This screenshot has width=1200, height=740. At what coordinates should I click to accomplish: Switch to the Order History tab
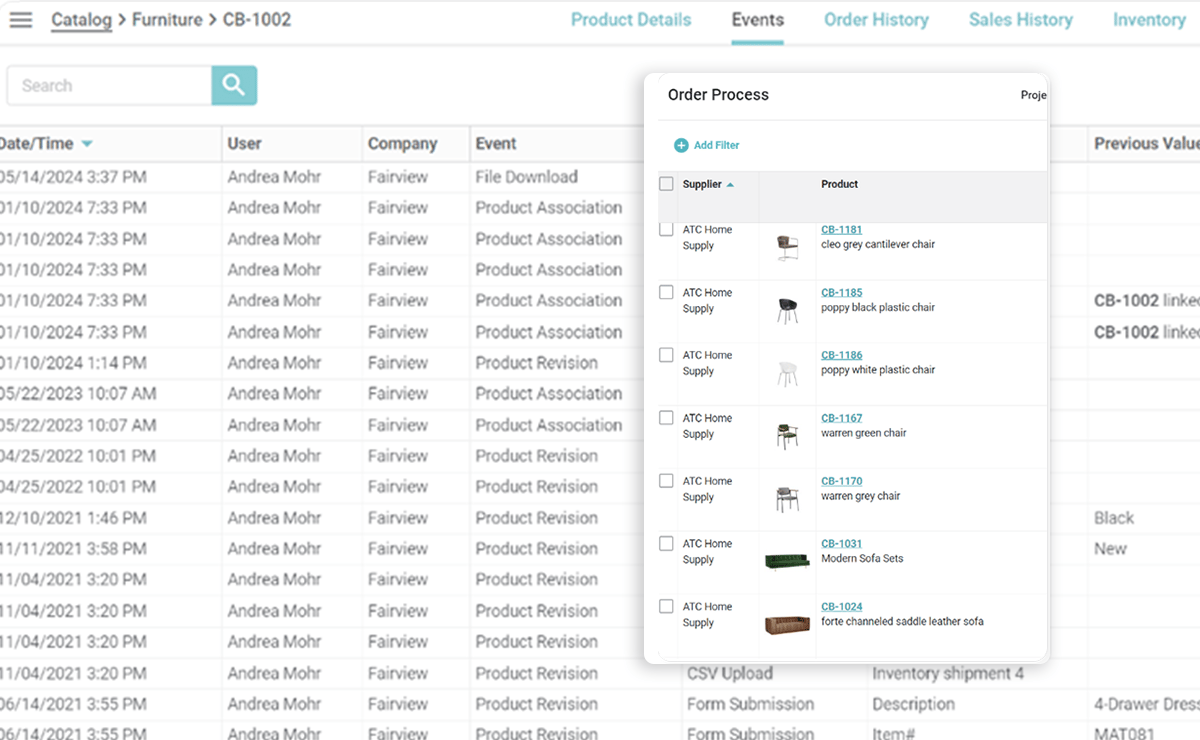[876, 20]
